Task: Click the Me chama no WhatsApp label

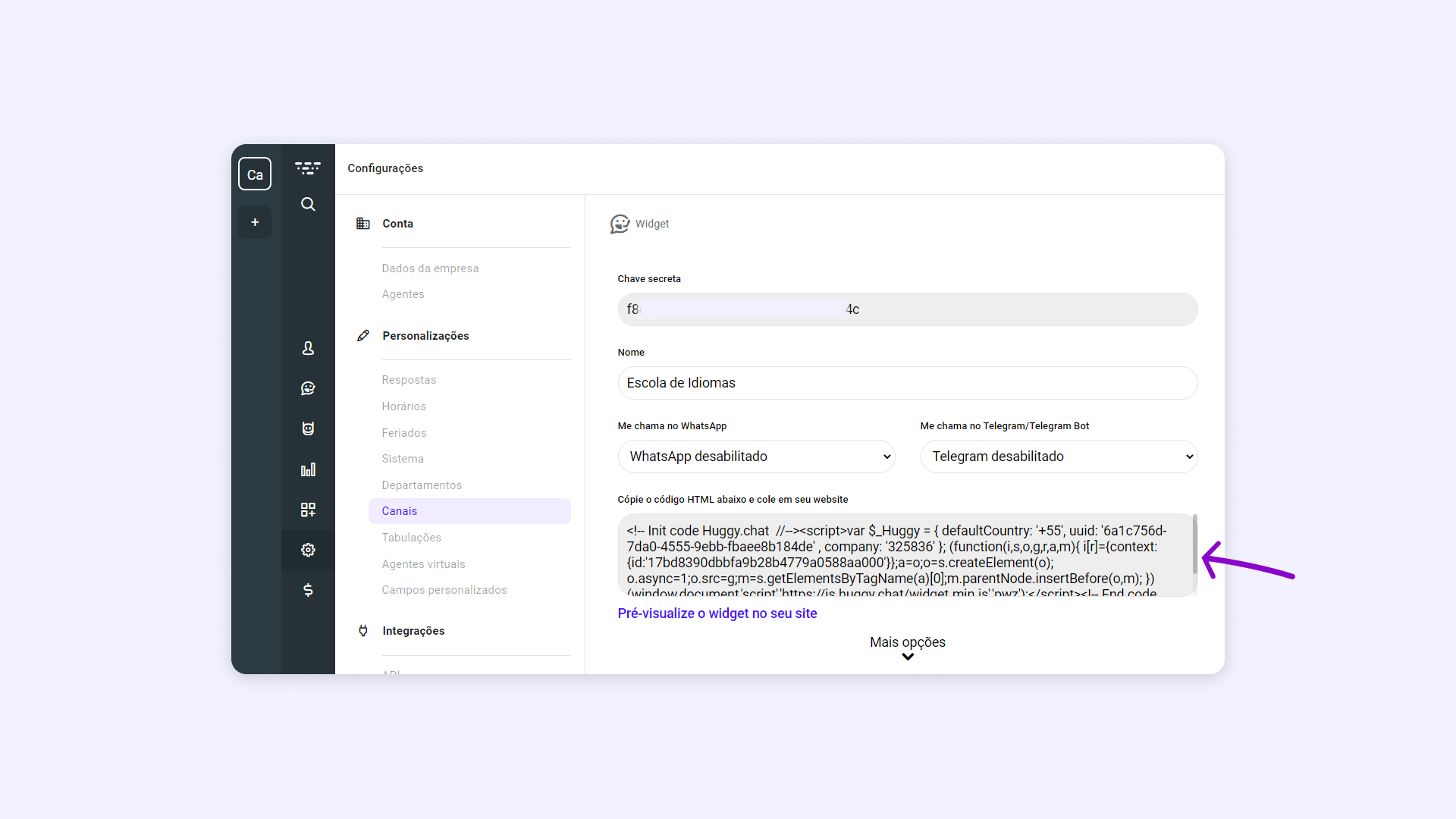Action: click(x=672, y=426)
